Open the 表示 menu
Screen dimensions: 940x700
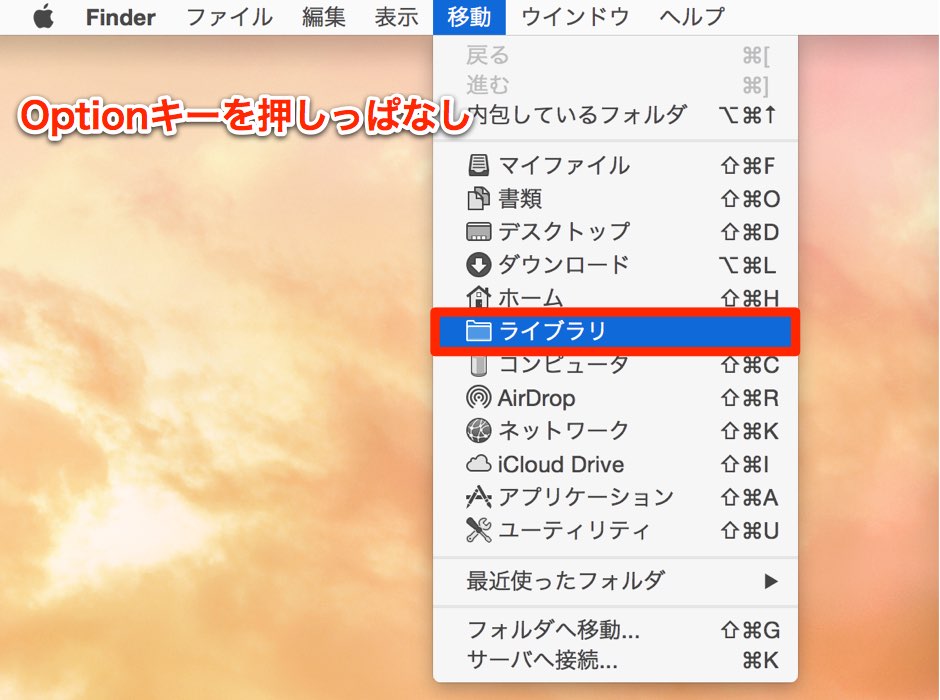click(x=396, y=17)
